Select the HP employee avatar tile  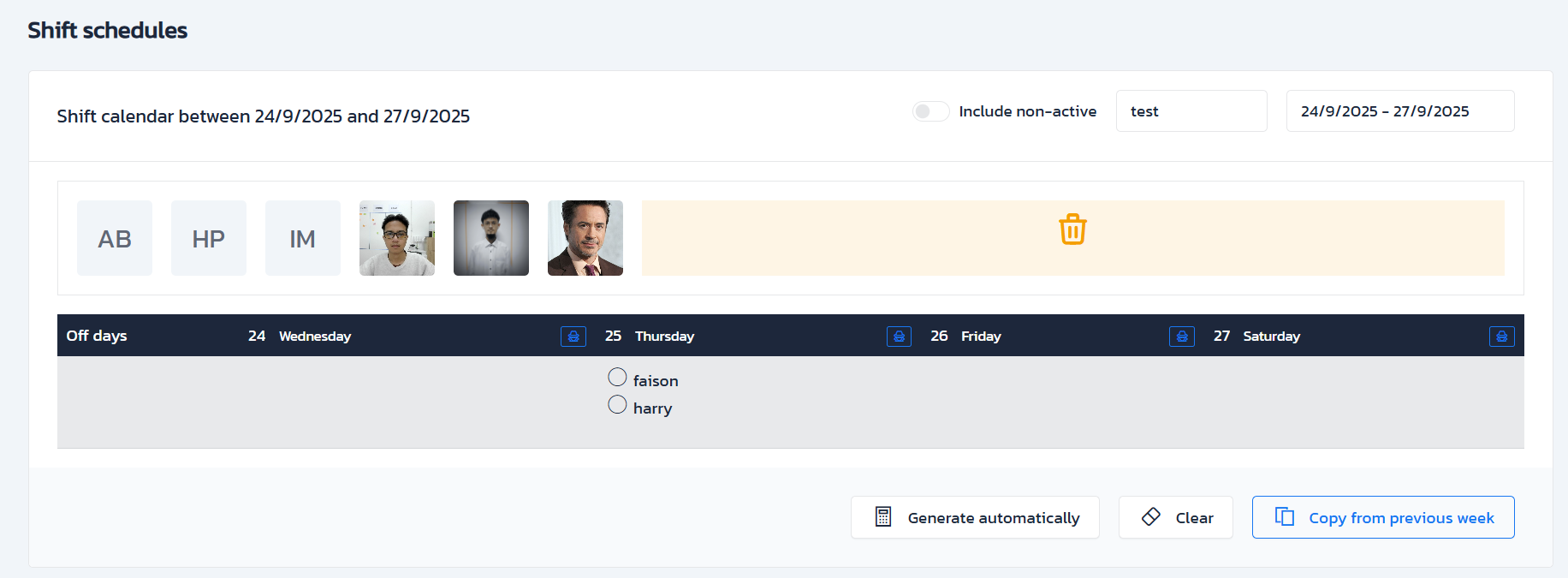click(x=209, y=238)
